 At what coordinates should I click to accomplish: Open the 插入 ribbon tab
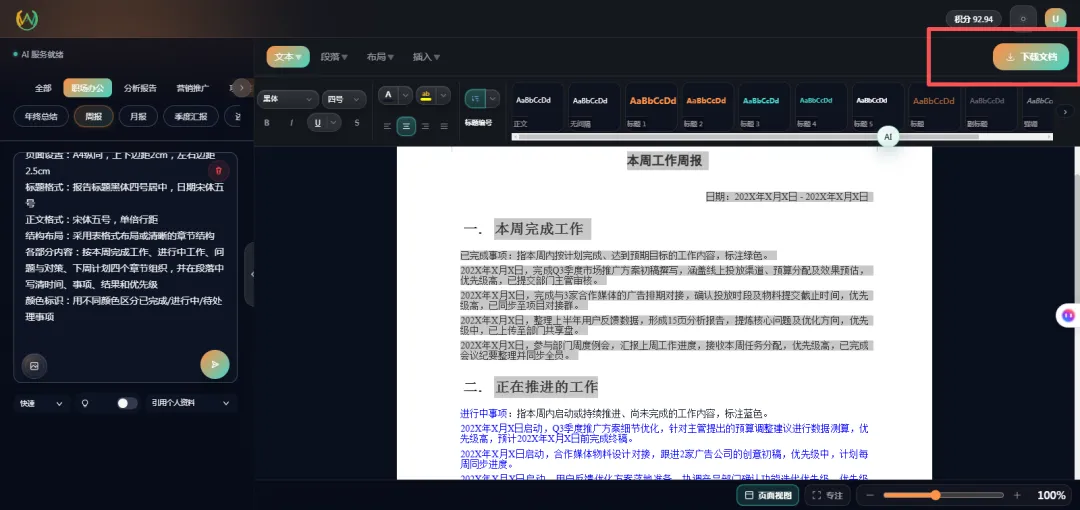tap(426, 57)
